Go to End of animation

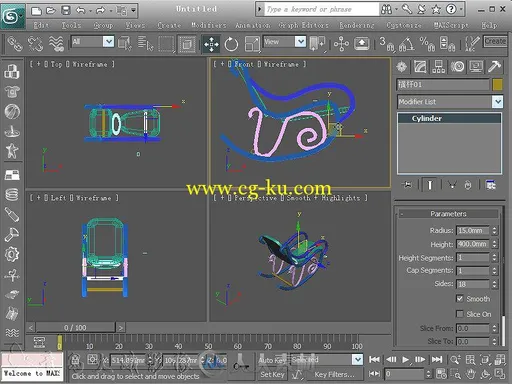point(436,360)
